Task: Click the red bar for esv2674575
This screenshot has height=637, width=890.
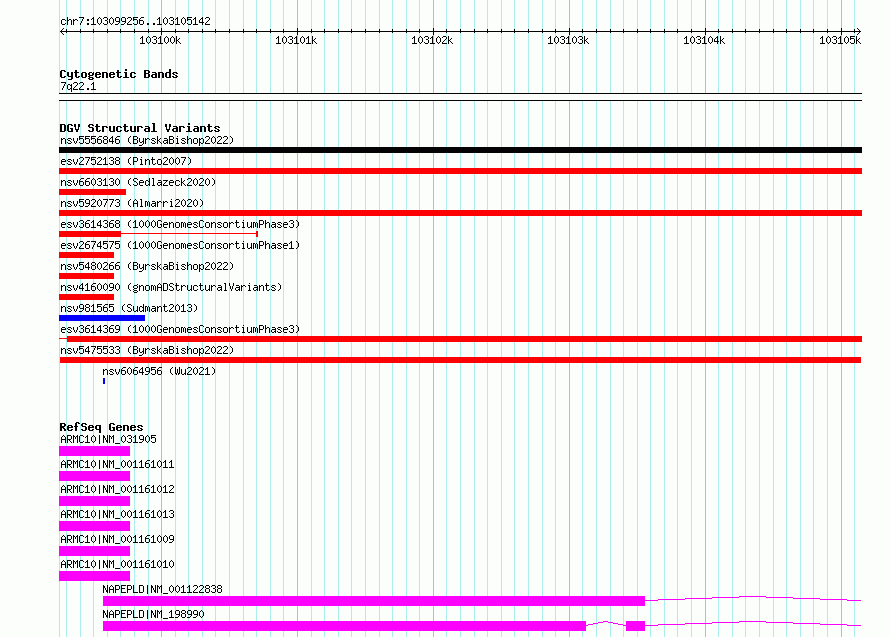Action: 86,255
